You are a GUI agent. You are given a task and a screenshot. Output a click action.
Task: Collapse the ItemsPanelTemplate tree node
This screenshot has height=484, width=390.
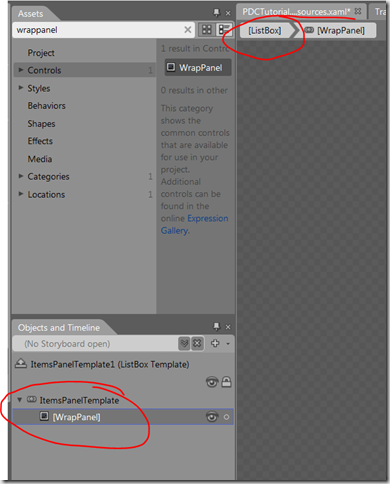(20, 400)
